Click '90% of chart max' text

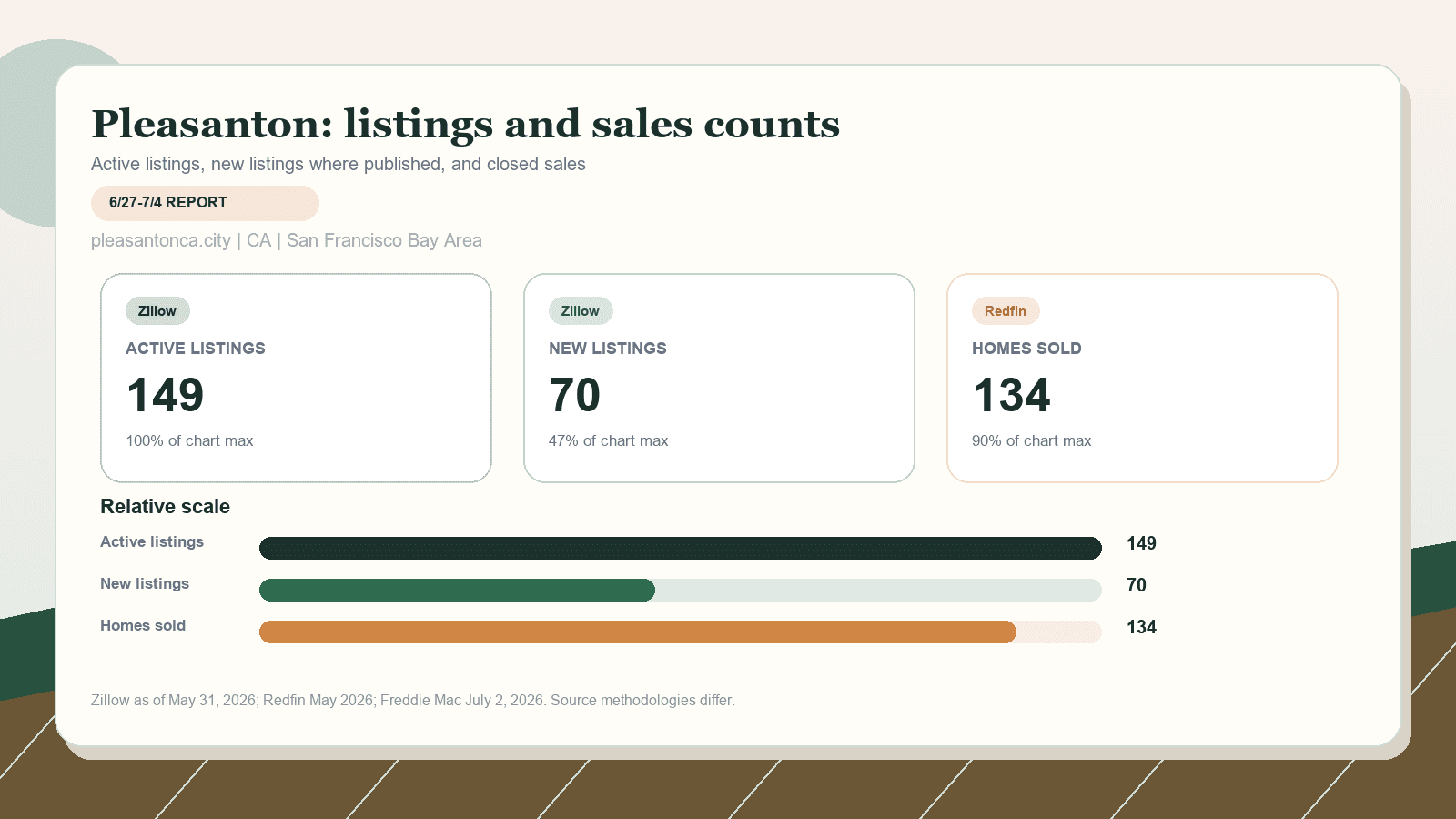(x=1032, y=440)
